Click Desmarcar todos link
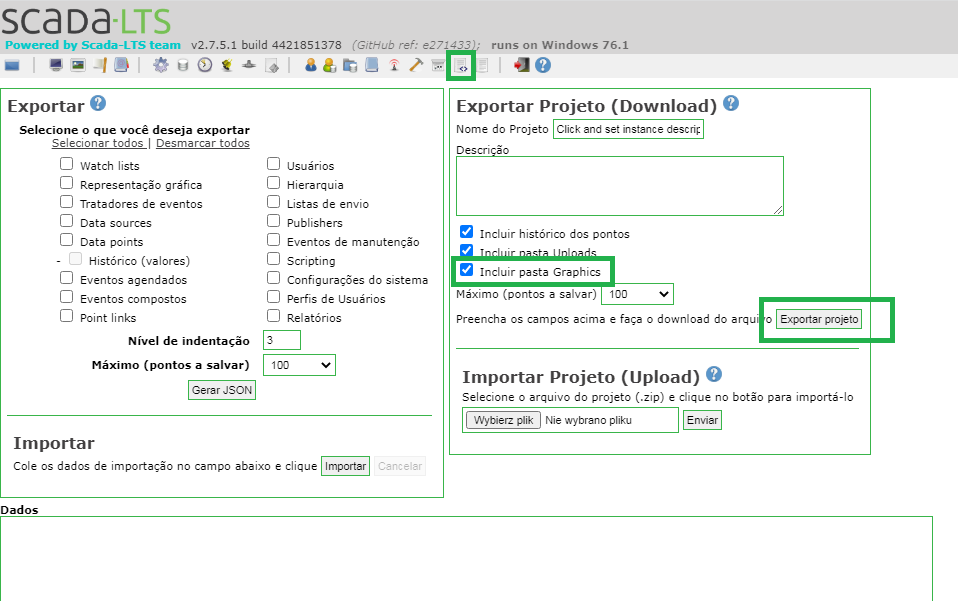 coord(202,143)
